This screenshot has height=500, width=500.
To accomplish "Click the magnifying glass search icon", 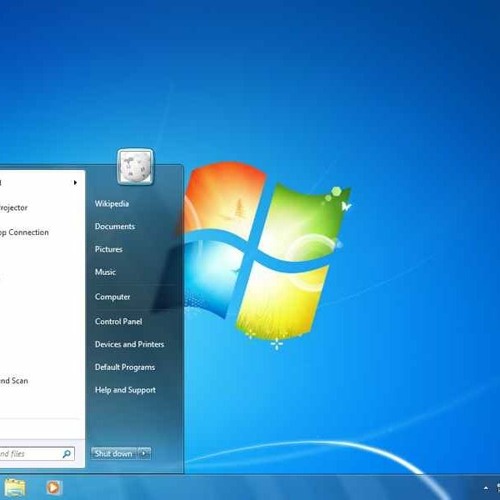I will 66,454.
